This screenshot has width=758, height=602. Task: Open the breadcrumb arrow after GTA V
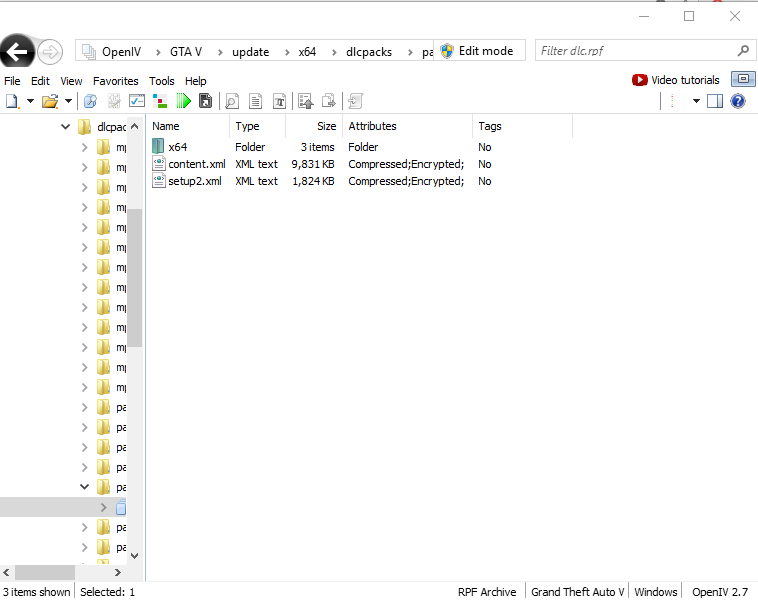220,52
